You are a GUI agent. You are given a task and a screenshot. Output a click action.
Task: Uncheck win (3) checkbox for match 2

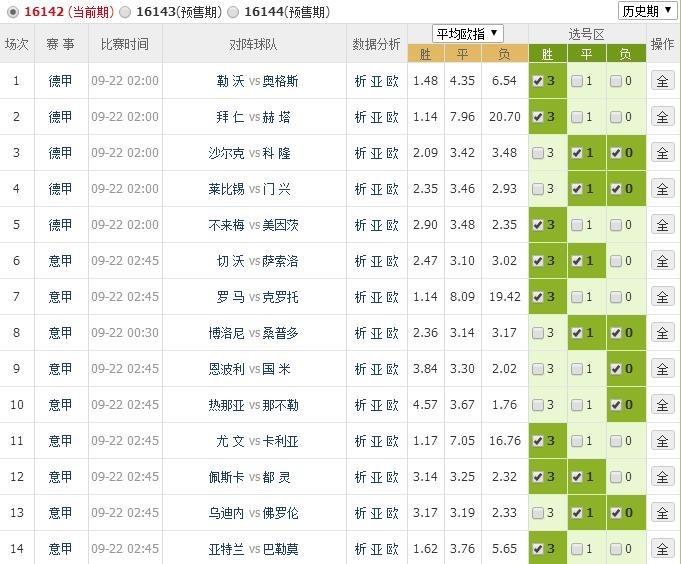539,117
